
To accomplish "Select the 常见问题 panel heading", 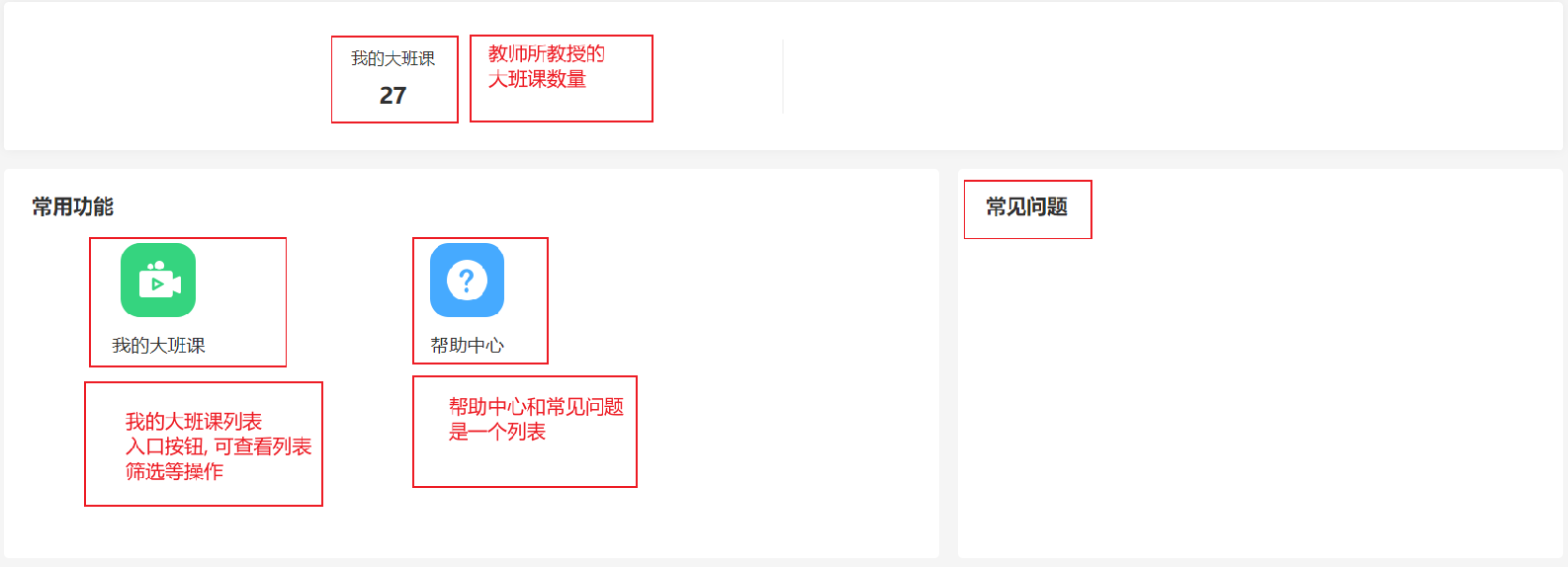I will click(x=1026, y=207).
